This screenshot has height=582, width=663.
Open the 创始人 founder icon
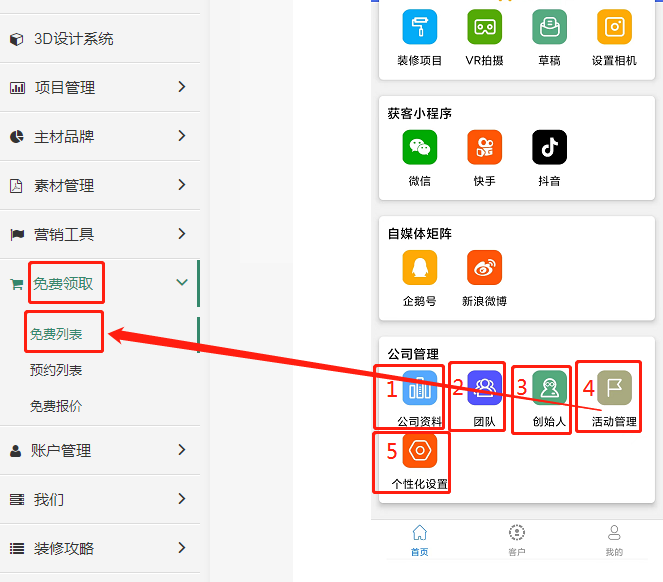tap(549, 388)
